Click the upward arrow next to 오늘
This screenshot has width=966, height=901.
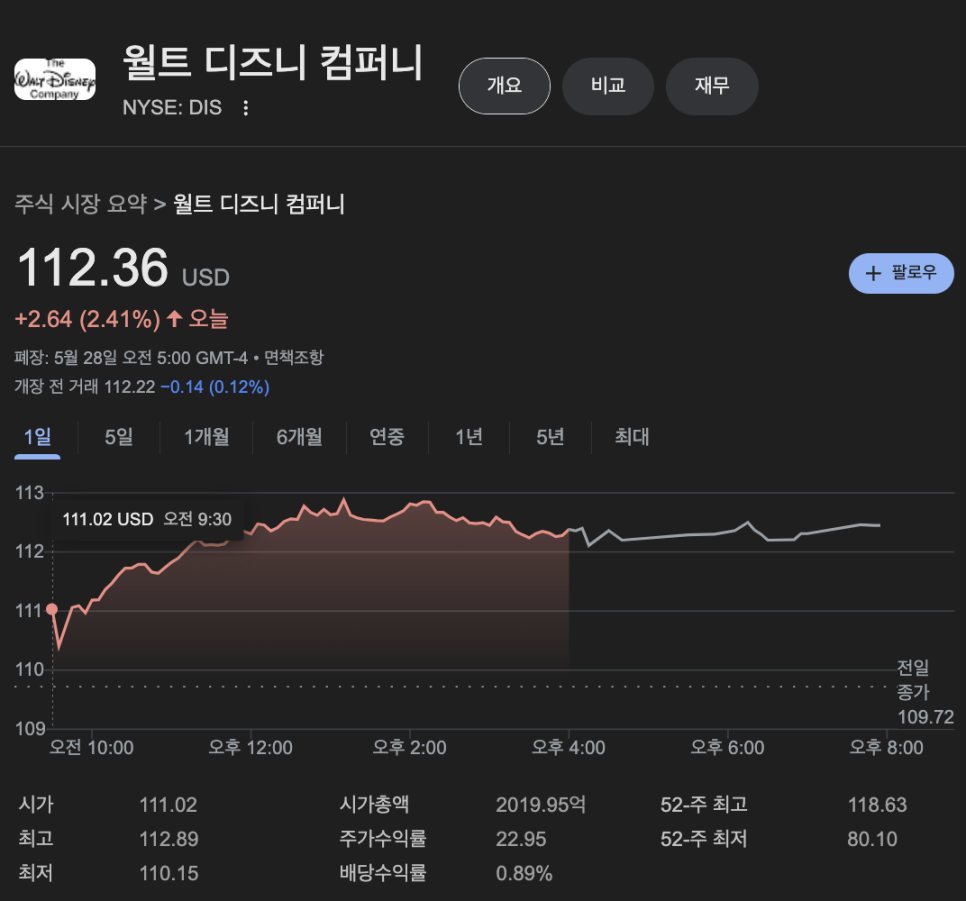175,319
